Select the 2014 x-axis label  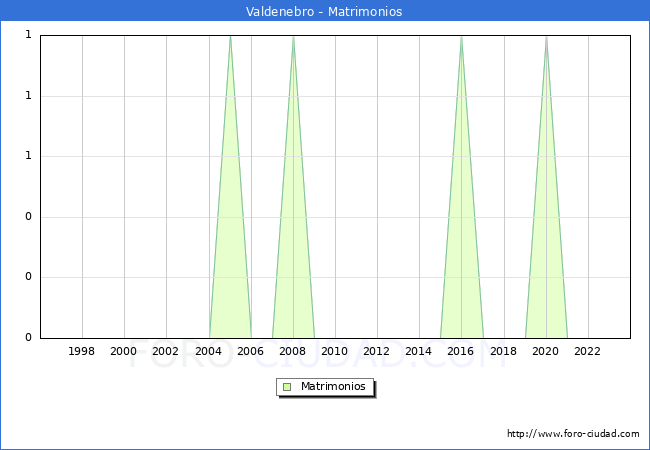click(x=419, y=351)
